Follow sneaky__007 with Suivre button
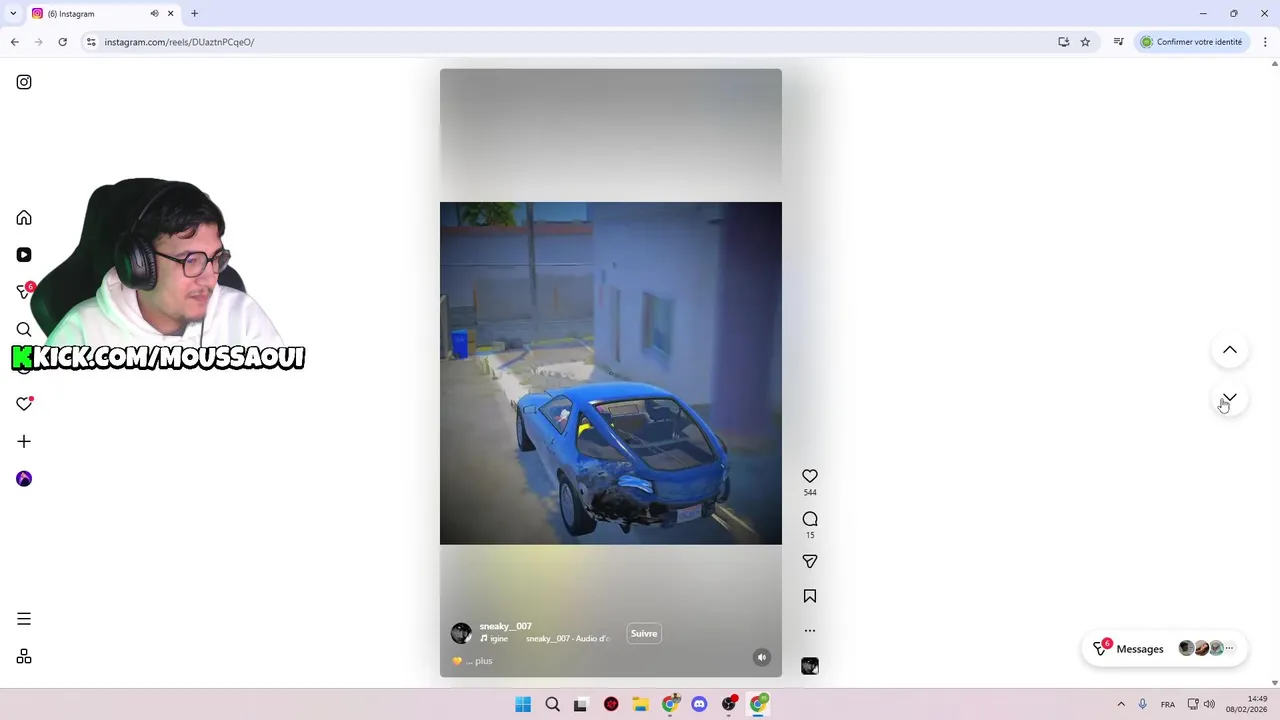Screen dimensions: 1280x720 coord(644,633)
